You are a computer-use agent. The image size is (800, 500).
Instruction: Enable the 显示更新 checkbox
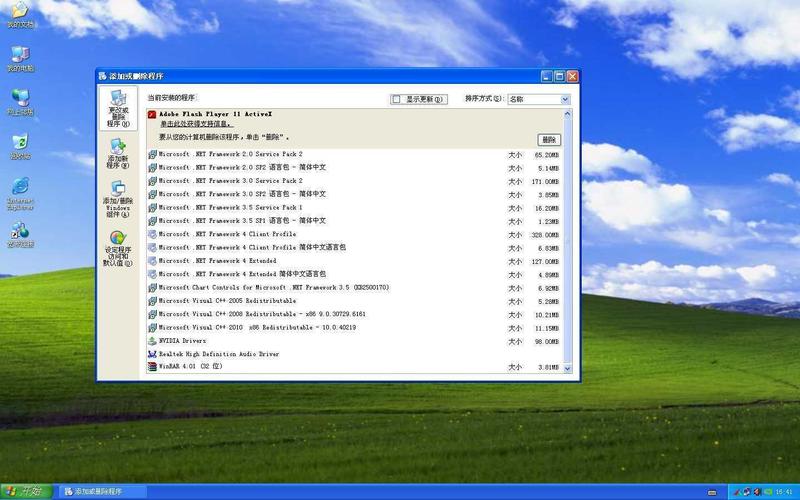396,99
